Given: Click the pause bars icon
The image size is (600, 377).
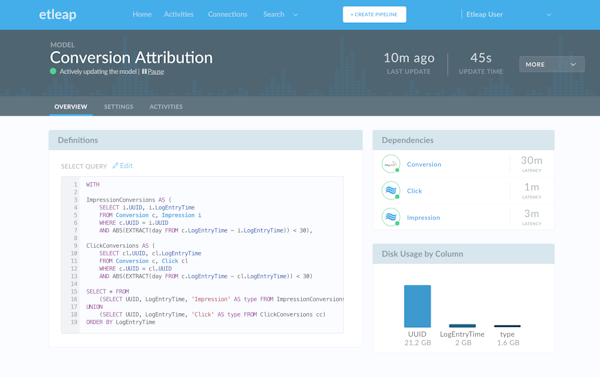Looking at the screenshot, I should point(144,71).
